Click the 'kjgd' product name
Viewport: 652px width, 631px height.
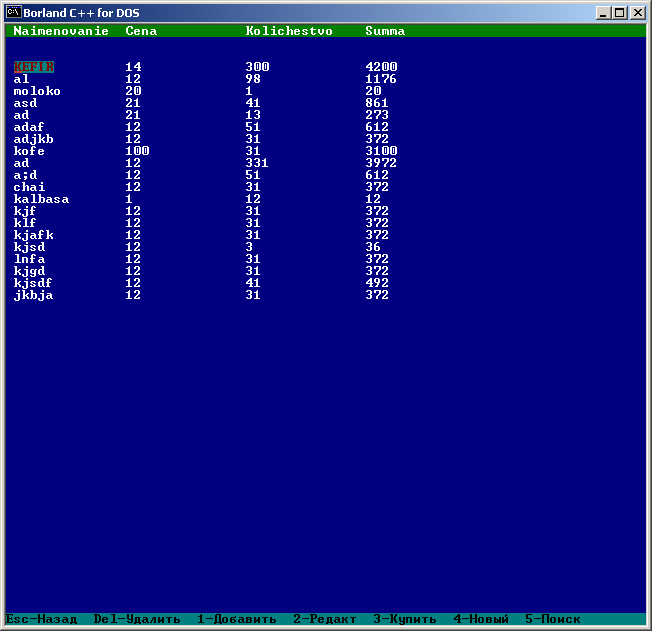click(x=29, y=271)
